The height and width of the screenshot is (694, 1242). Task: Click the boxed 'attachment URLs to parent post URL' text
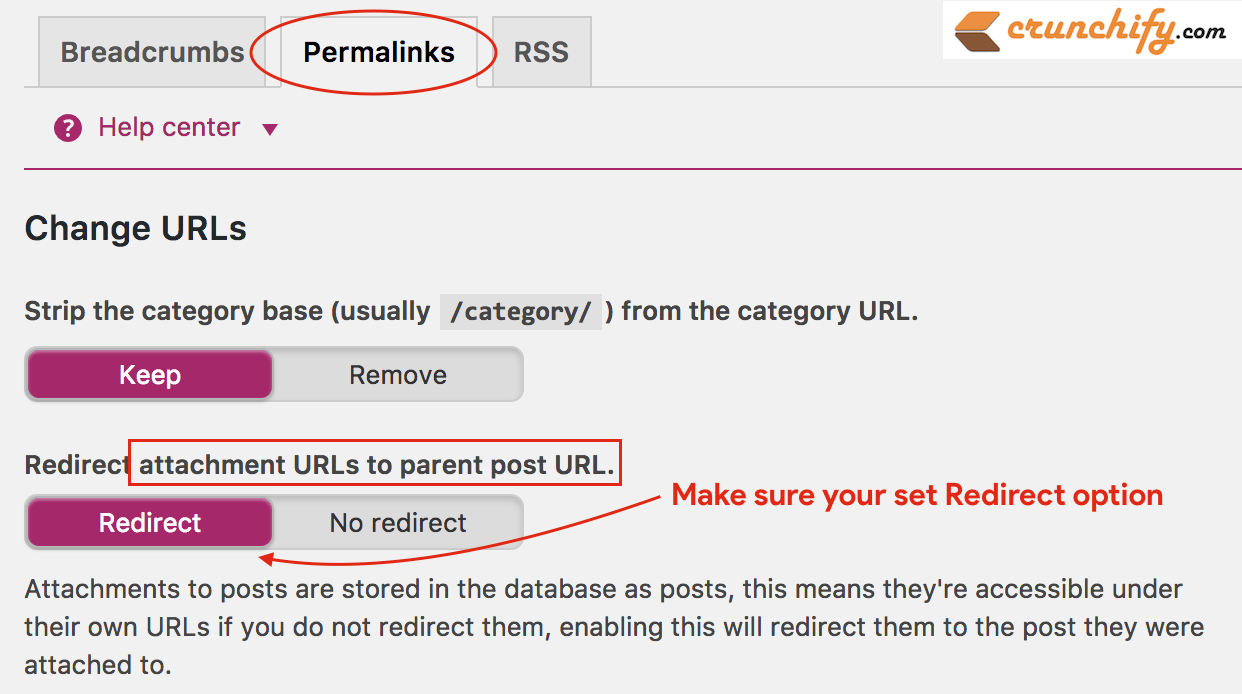click(376, 464)
